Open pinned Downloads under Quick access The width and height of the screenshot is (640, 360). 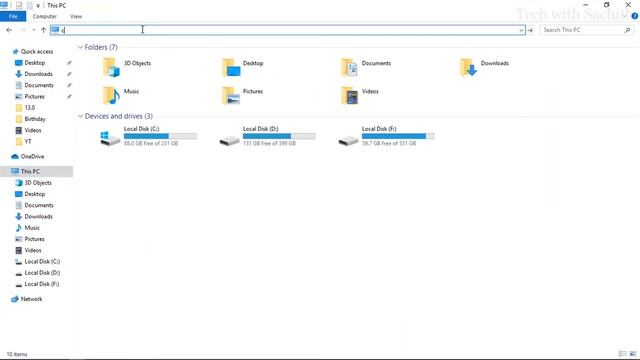coord(38,74)
